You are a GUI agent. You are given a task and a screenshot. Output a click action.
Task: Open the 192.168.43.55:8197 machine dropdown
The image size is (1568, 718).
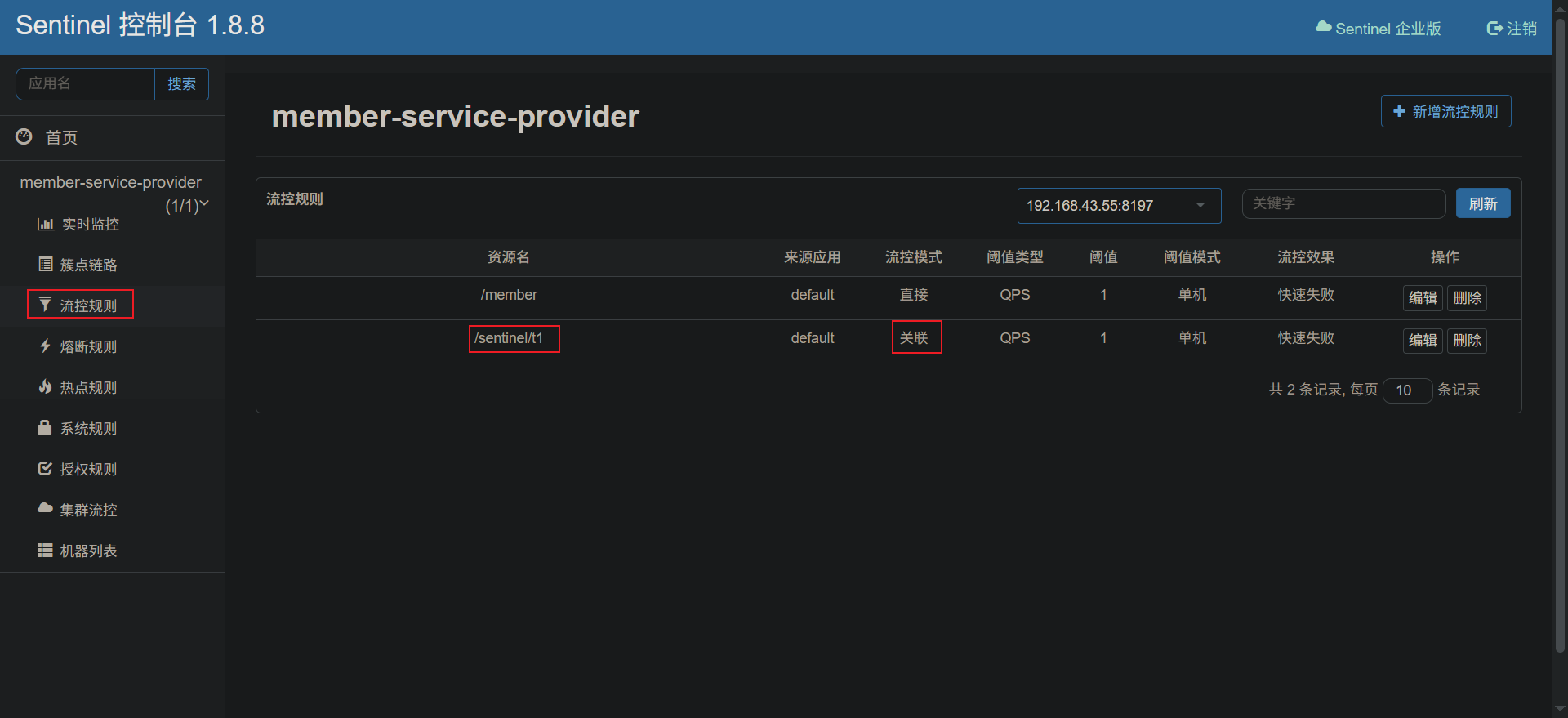tap(1118, 206)
